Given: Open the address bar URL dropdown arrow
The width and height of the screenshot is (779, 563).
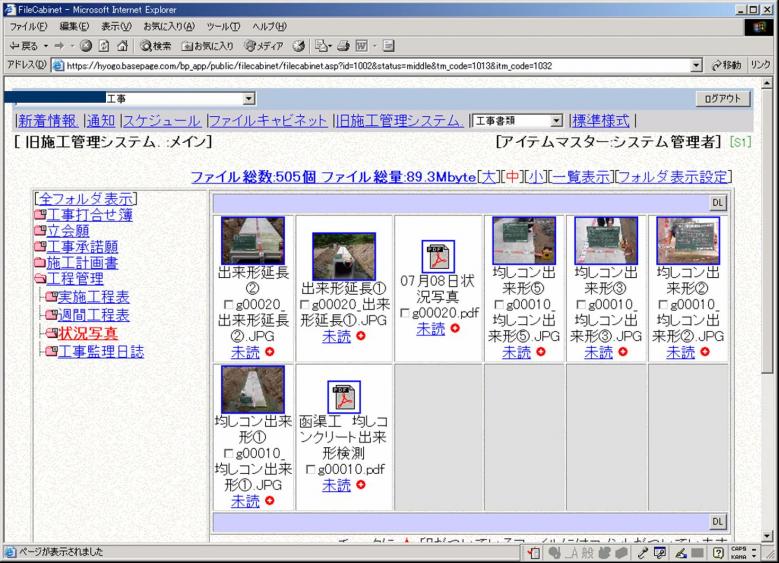Looking at the screenshot, I should click(x=696, y=65).
